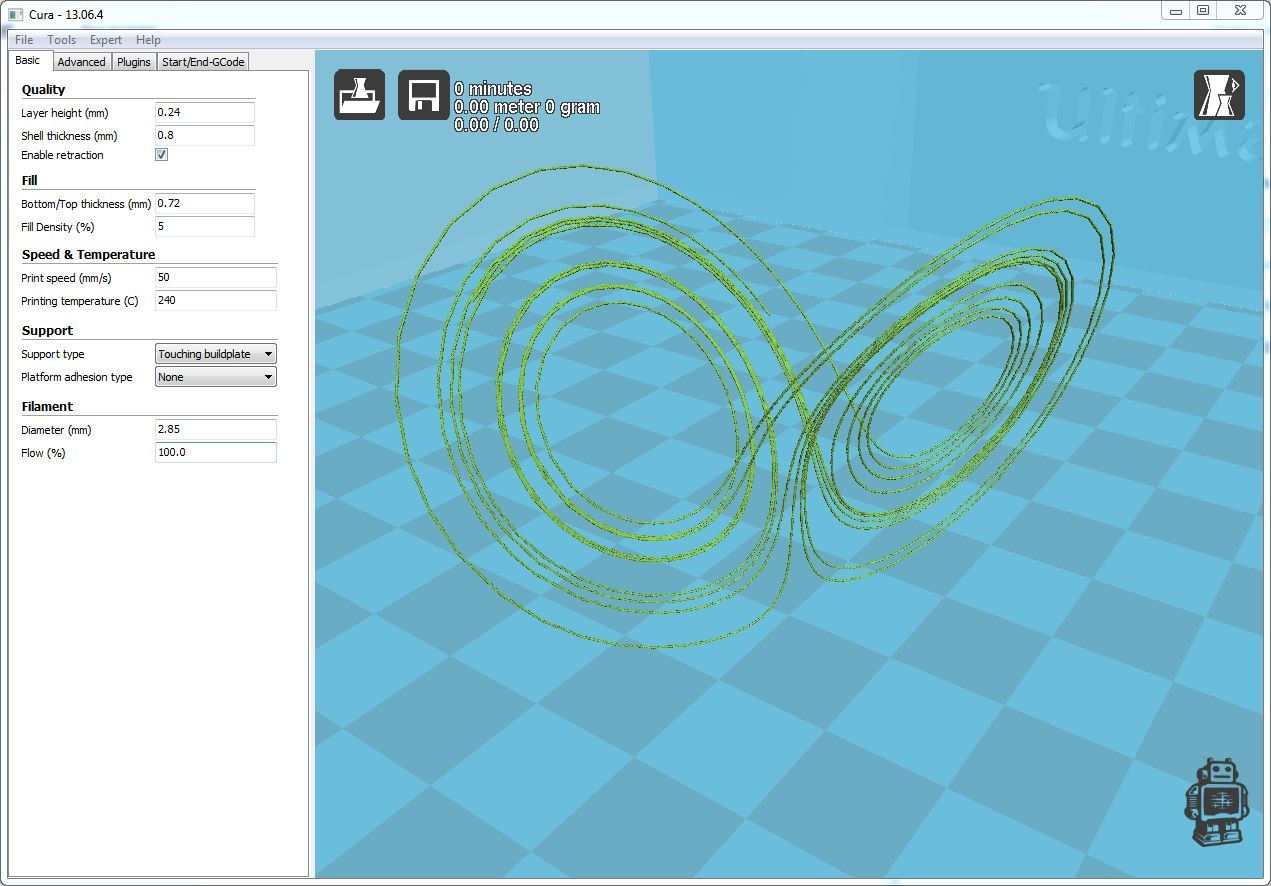Screen dimensions: 1271x886
Task: Click the Printing temperature input field
Action: (x=216, y=300)
